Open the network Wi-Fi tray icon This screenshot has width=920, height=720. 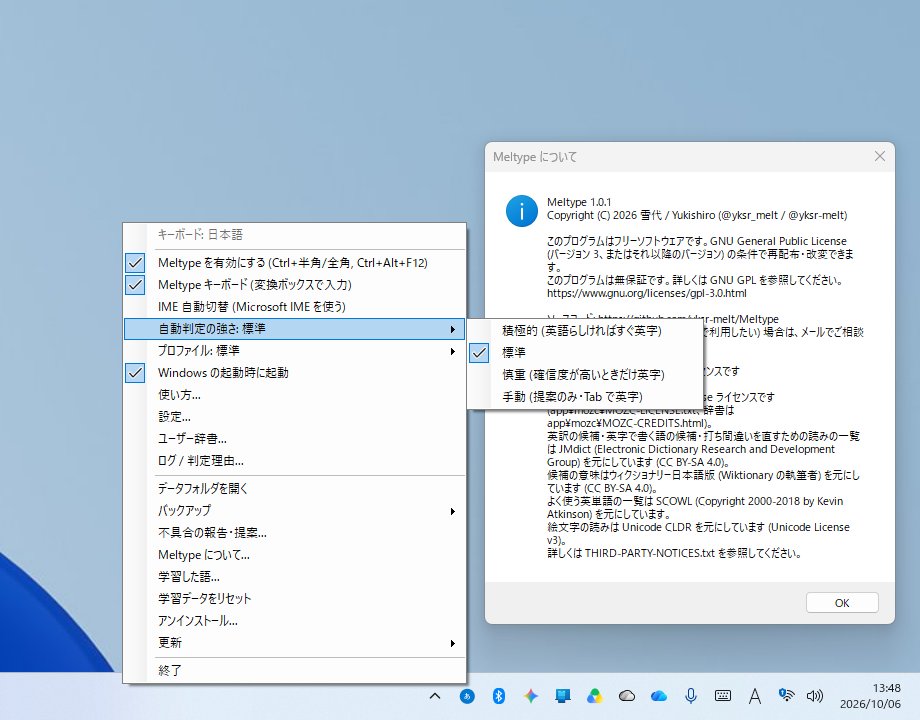786,695
